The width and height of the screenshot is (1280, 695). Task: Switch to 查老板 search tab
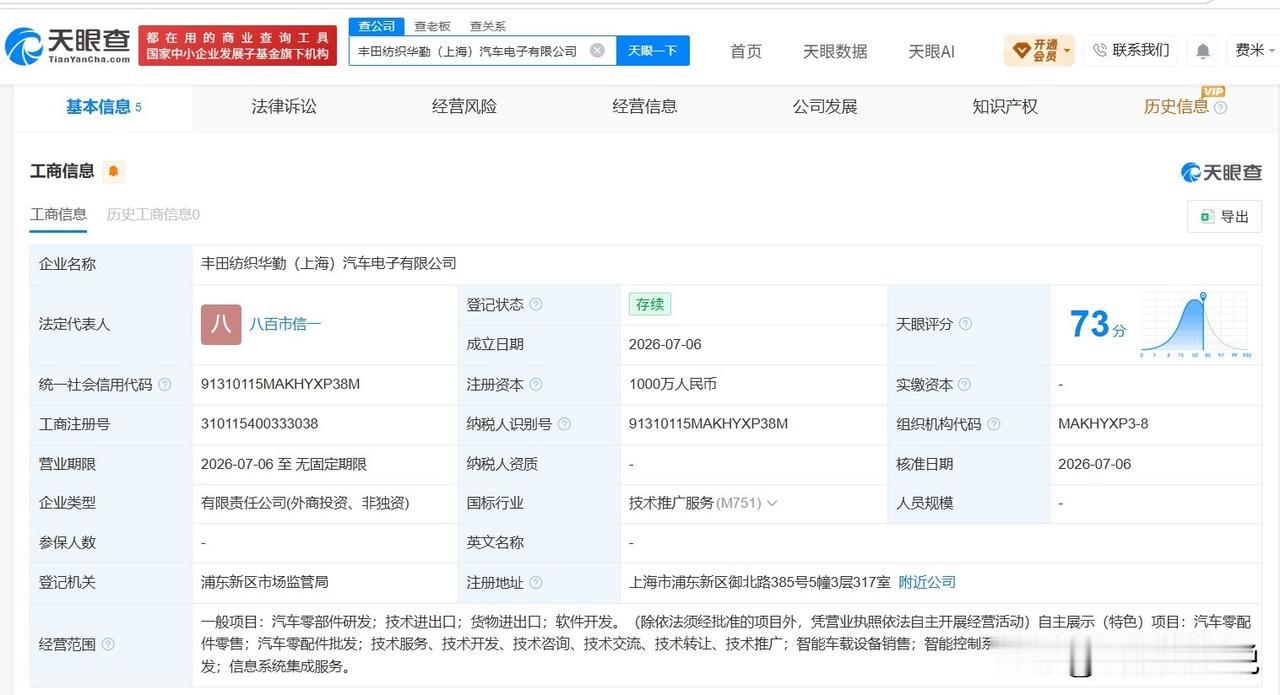(432, 26)
